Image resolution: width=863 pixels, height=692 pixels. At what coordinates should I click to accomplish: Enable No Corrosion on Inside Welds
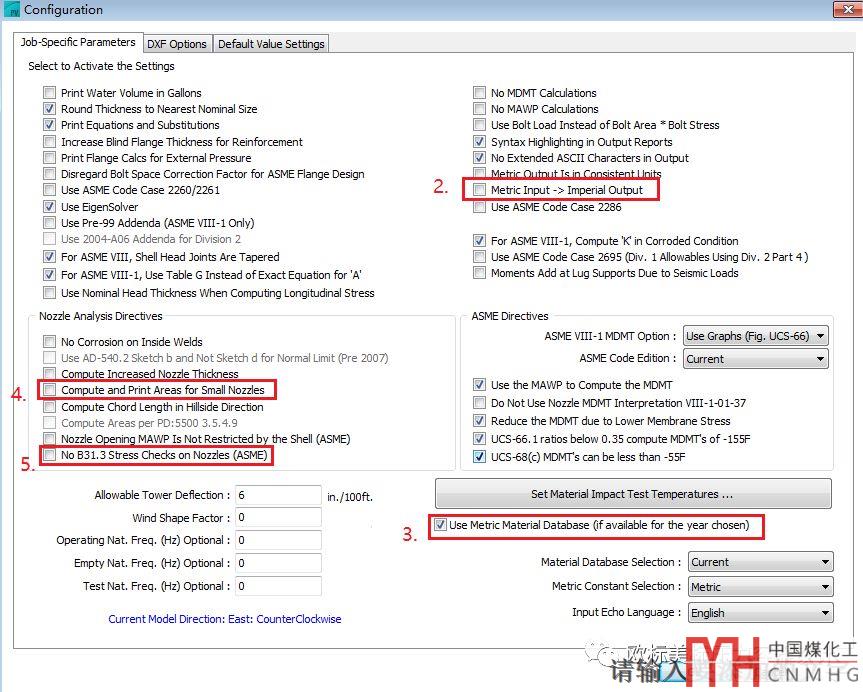click(50, 341)
